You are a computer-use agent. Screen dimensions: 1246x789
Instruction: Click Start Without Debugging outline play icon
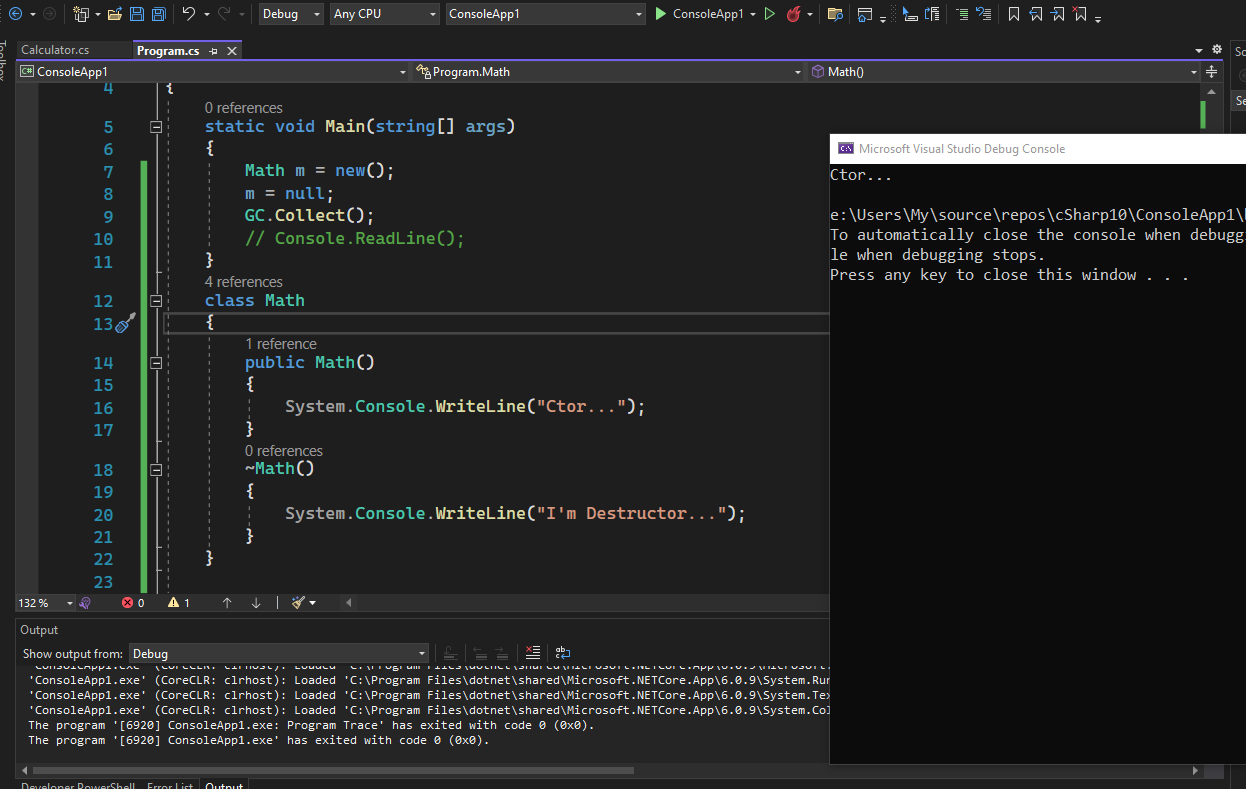769,14
